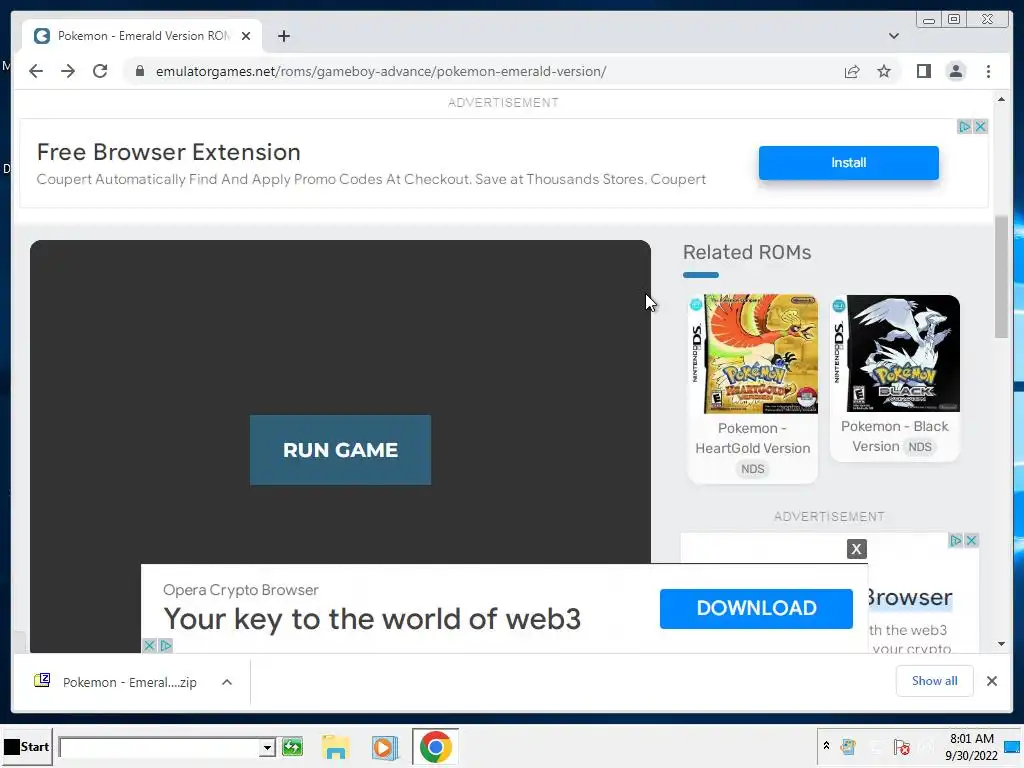
Task: Expand the taskbar address dropdown arrow
Action: pos(267,747)
